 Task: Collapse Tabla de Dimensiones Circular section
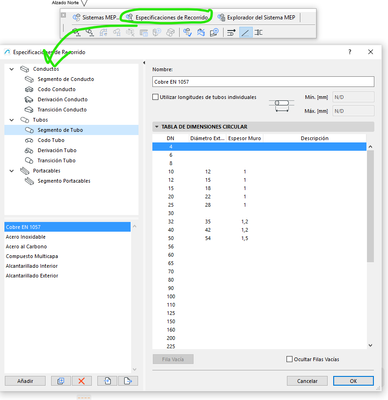tap(156, 127)
